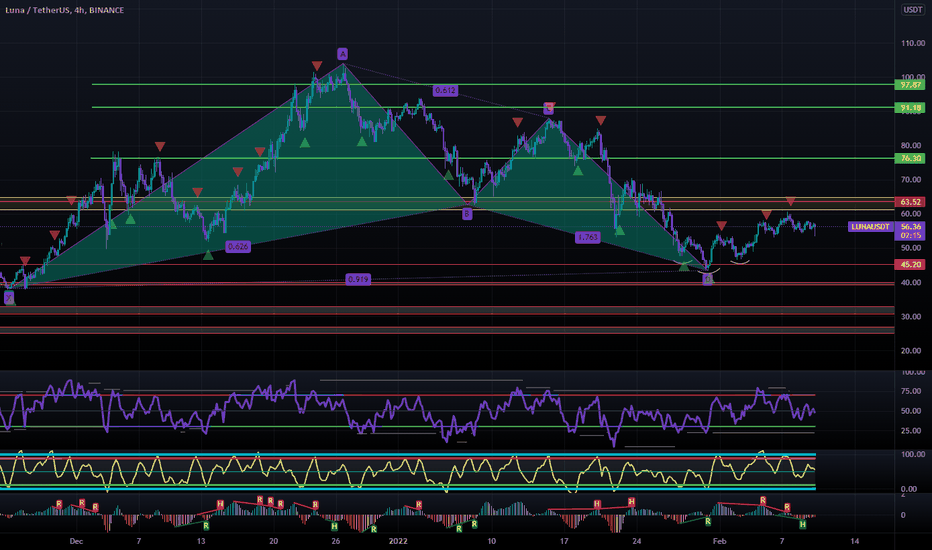Click the 17 date on time axis
Viewport: 932px width, 550px height.
(x=563, y=541)
